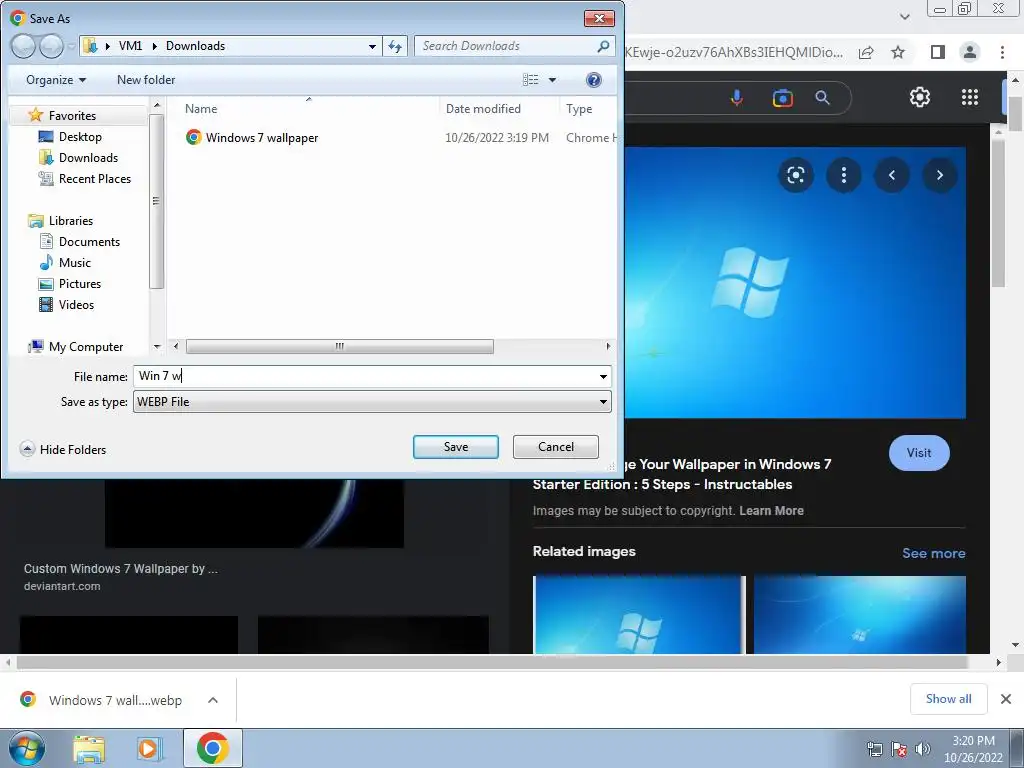Open Google apps grid
The width and height of the screenshot is (1024, 768).
click(970, 97)
